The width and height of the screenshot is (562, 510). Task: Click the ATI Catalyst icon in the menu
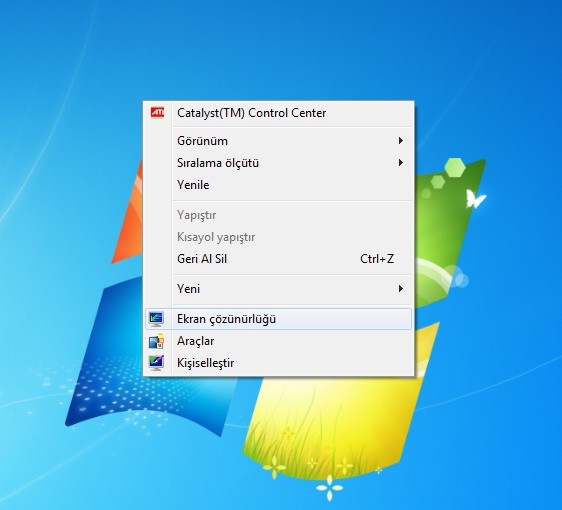pos(157,113)
